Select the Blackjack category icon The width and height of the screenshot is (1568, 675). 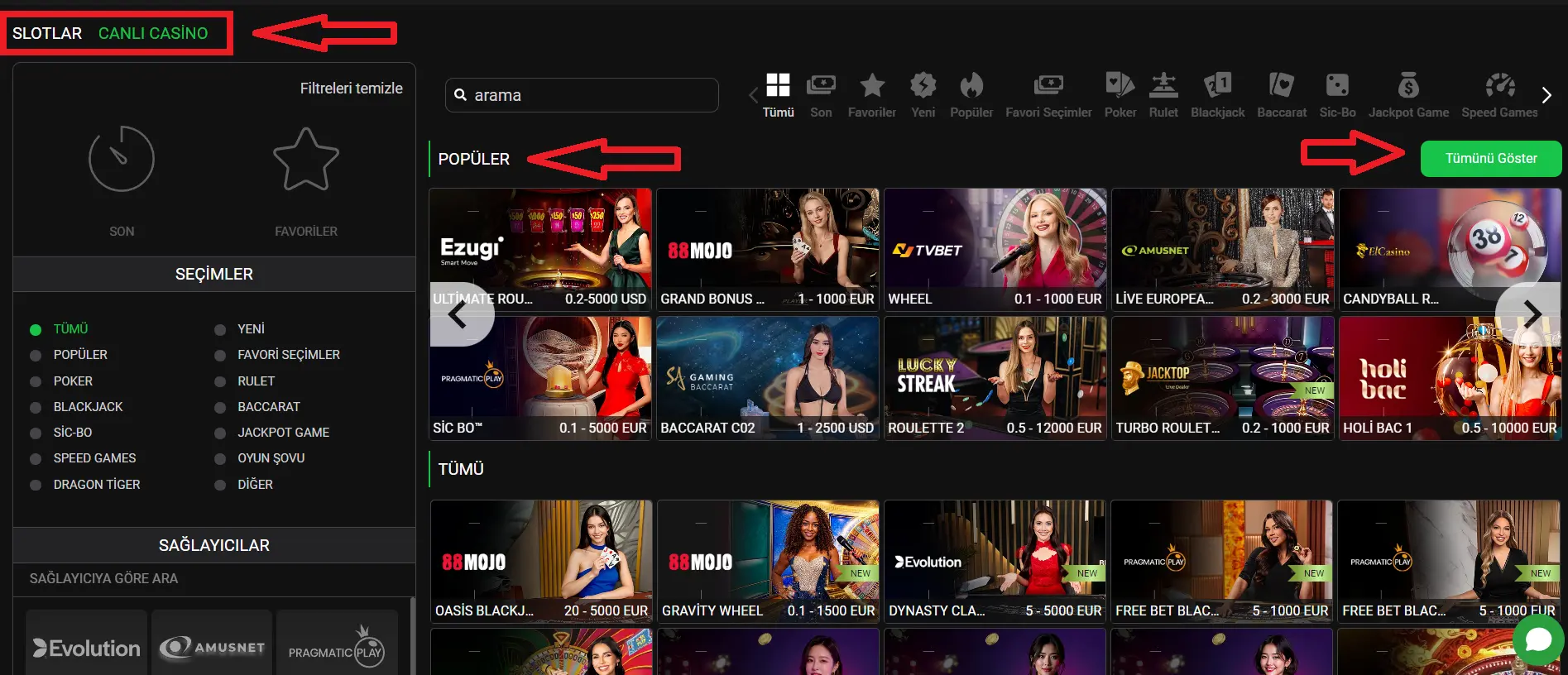1217,85
